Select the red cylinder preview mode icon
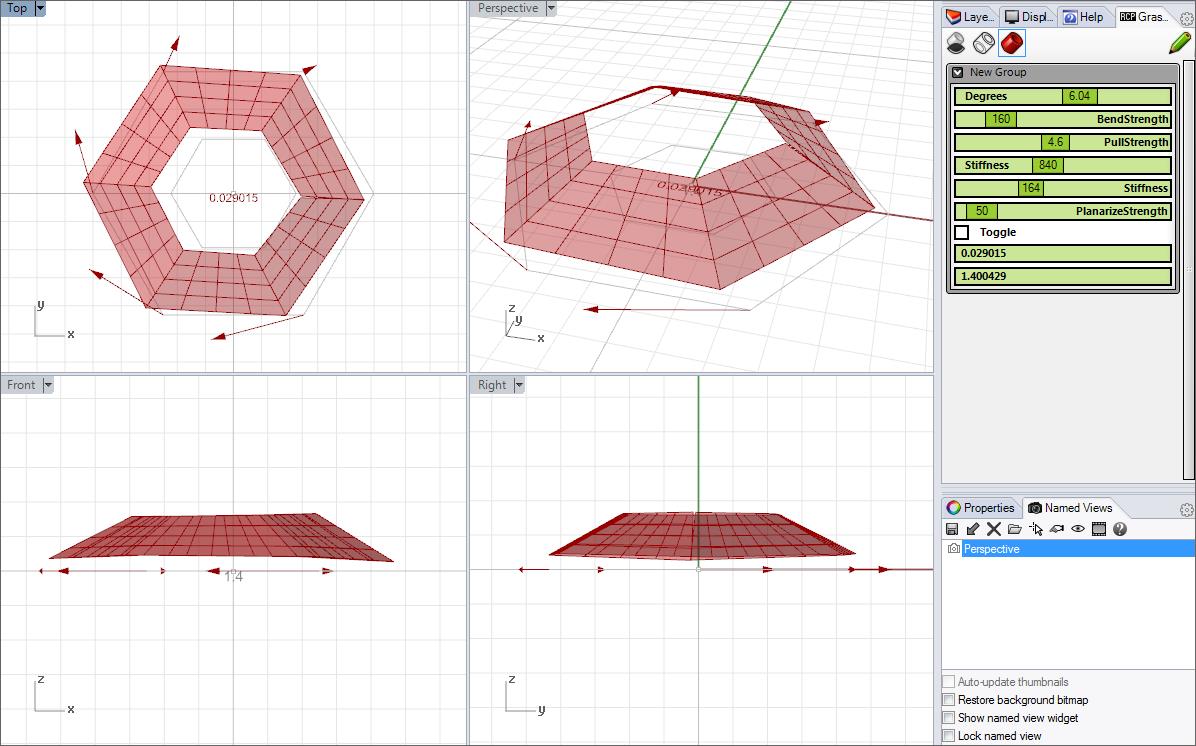Viewport: 1196px width, 746px height. coord(1012,43)
